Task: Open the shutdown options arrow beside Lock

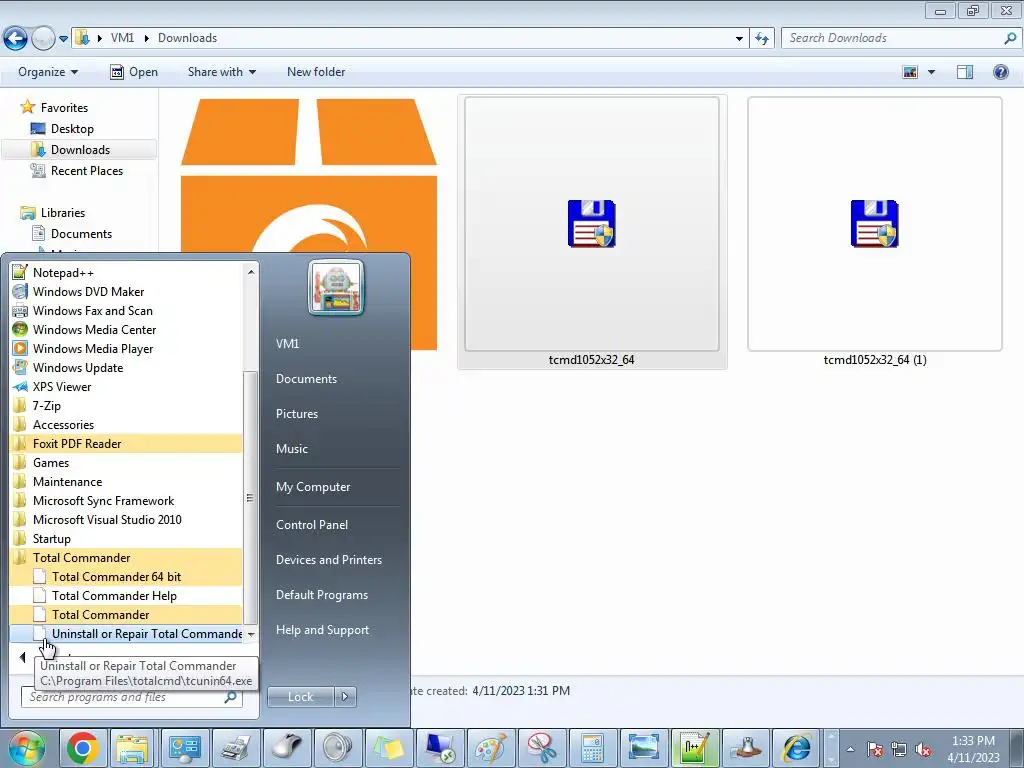Action: coord(345,697)
